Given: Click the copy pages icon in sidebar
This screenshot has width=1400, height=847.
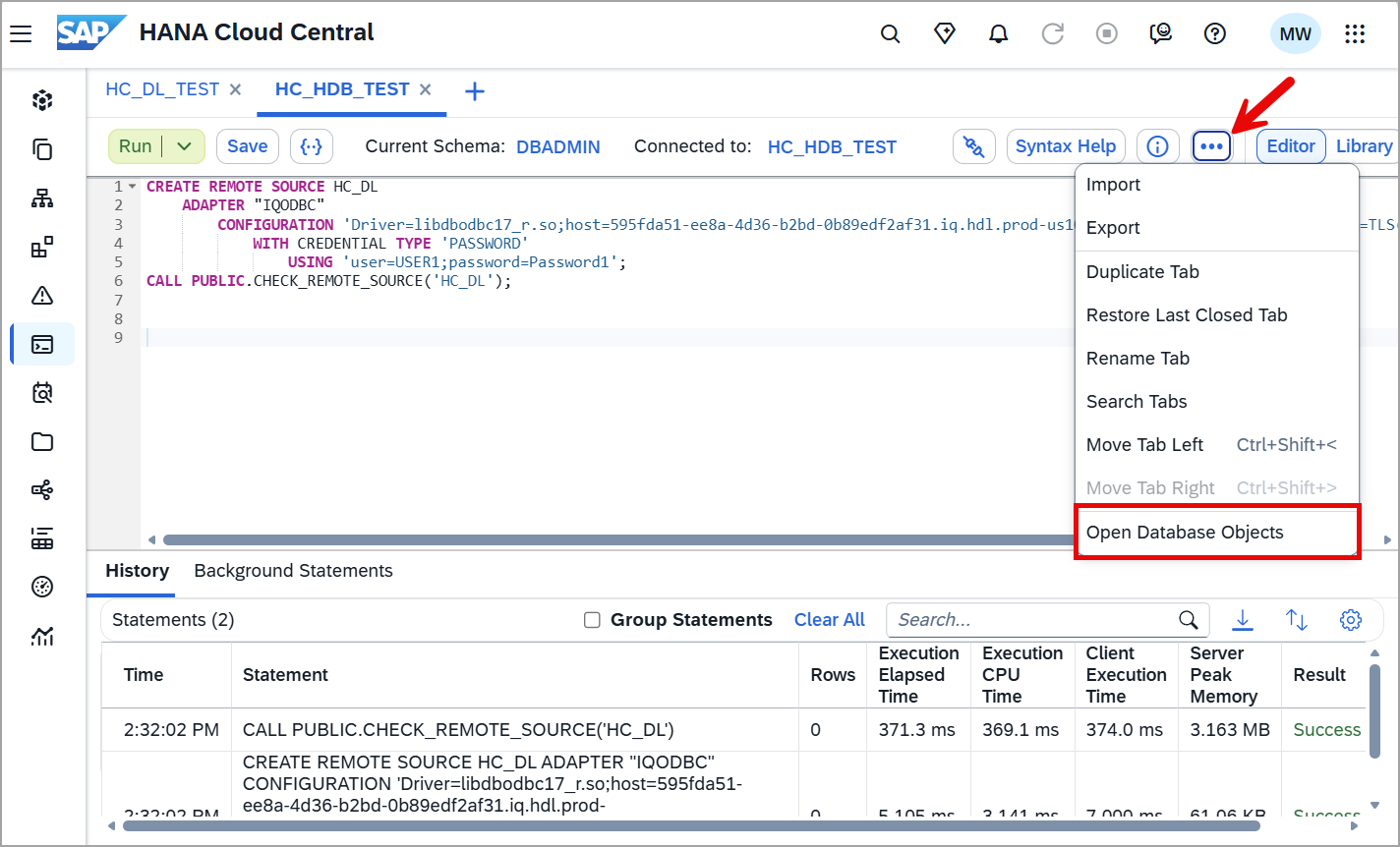Looking at the screenshot, I should point(42,149).
